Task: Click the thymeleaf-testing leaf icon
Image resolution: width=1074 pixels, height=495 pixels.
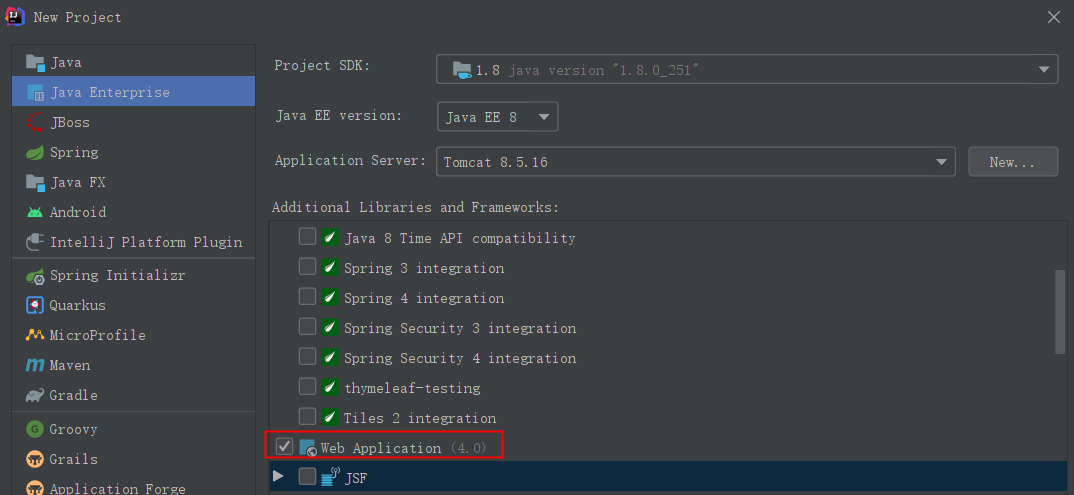Action: tap(330, 387)
